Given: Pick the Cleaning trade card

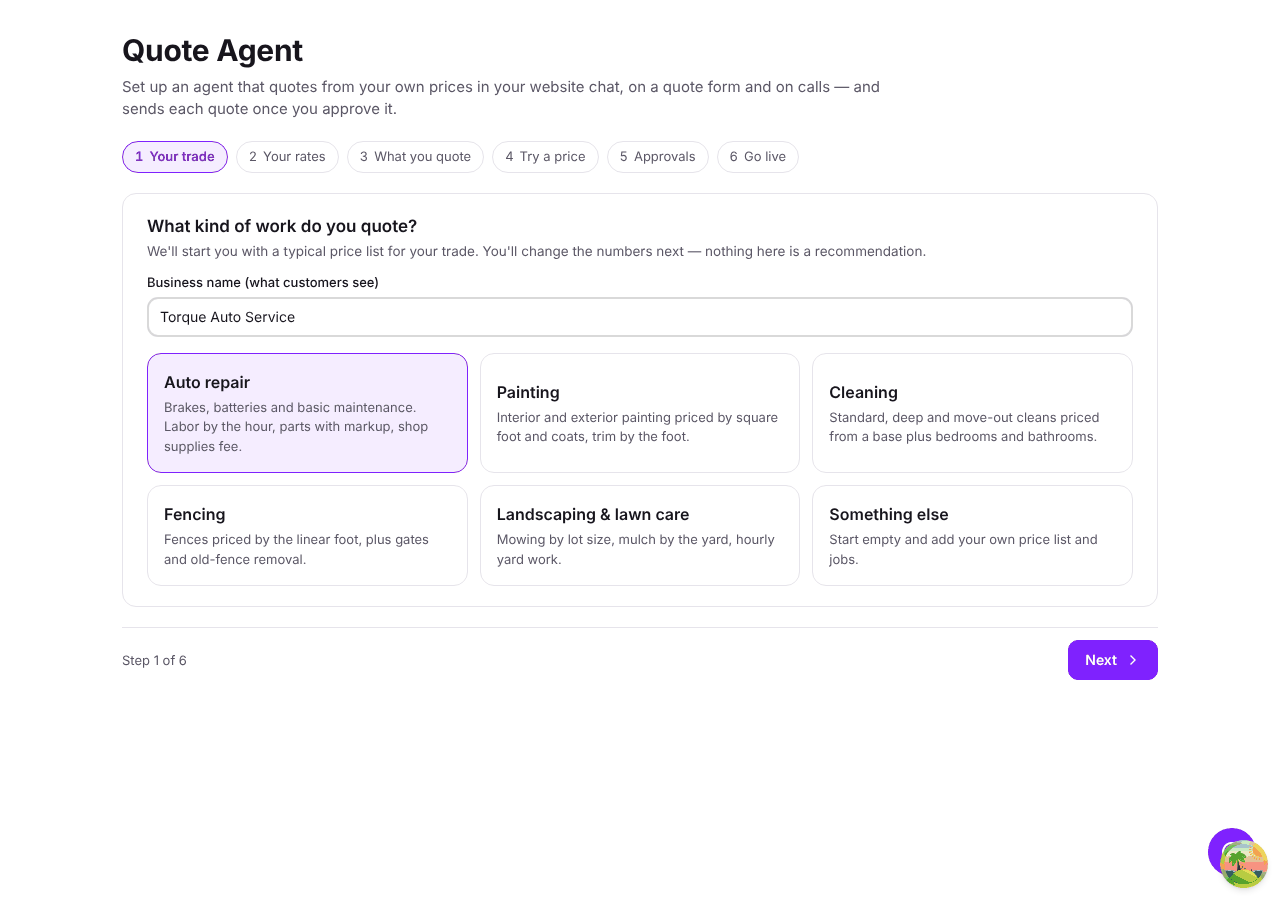Looking at the screenshot, I should [x=972, y=413].
